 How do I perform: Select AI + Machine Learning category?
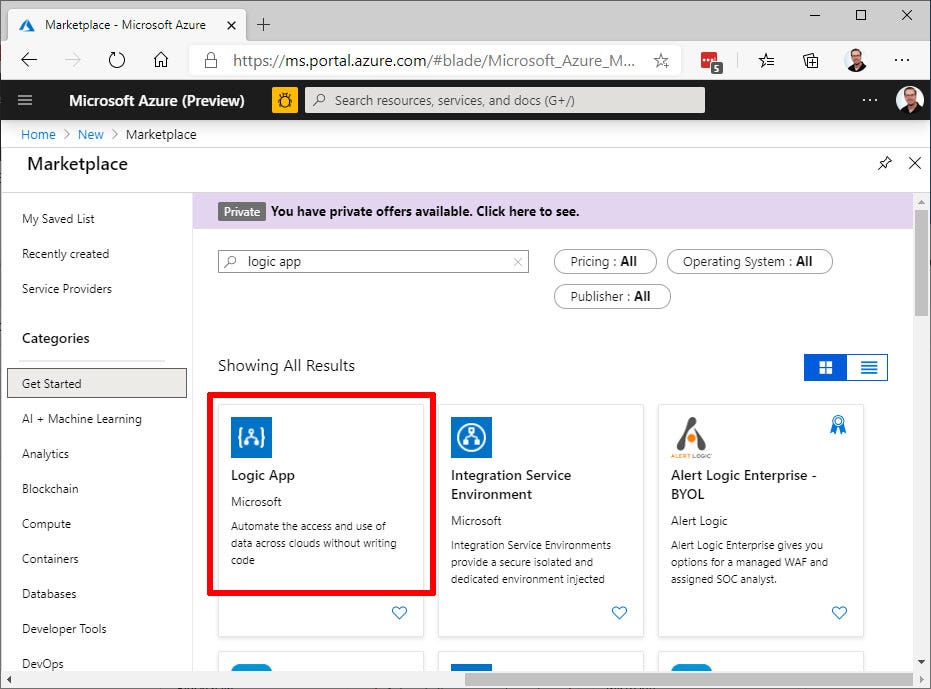82,419
